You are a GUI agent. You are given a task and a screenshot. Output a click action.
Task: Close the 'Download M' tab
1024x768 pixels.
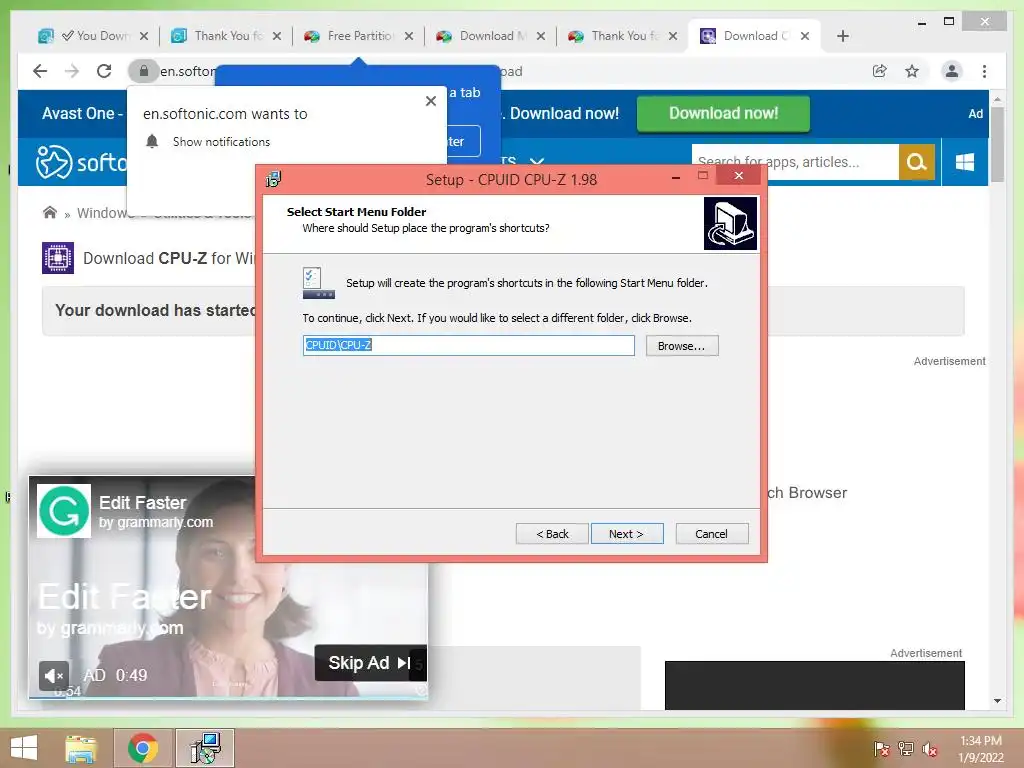(541, 36)
